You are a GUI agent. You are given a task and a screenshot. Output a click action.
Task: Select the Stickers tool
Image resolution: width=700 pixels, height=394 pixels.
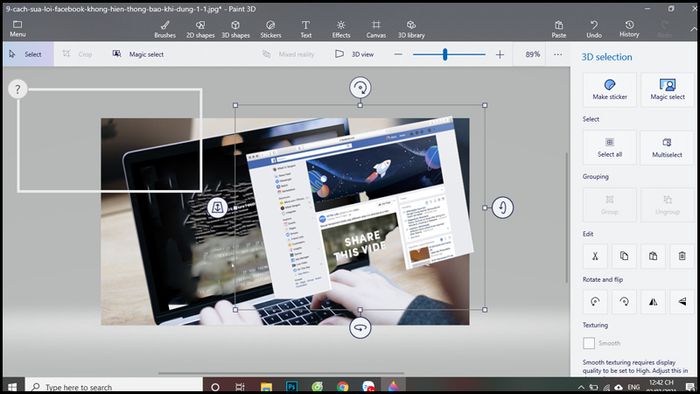pyautogui.click(x=271, y=29)
